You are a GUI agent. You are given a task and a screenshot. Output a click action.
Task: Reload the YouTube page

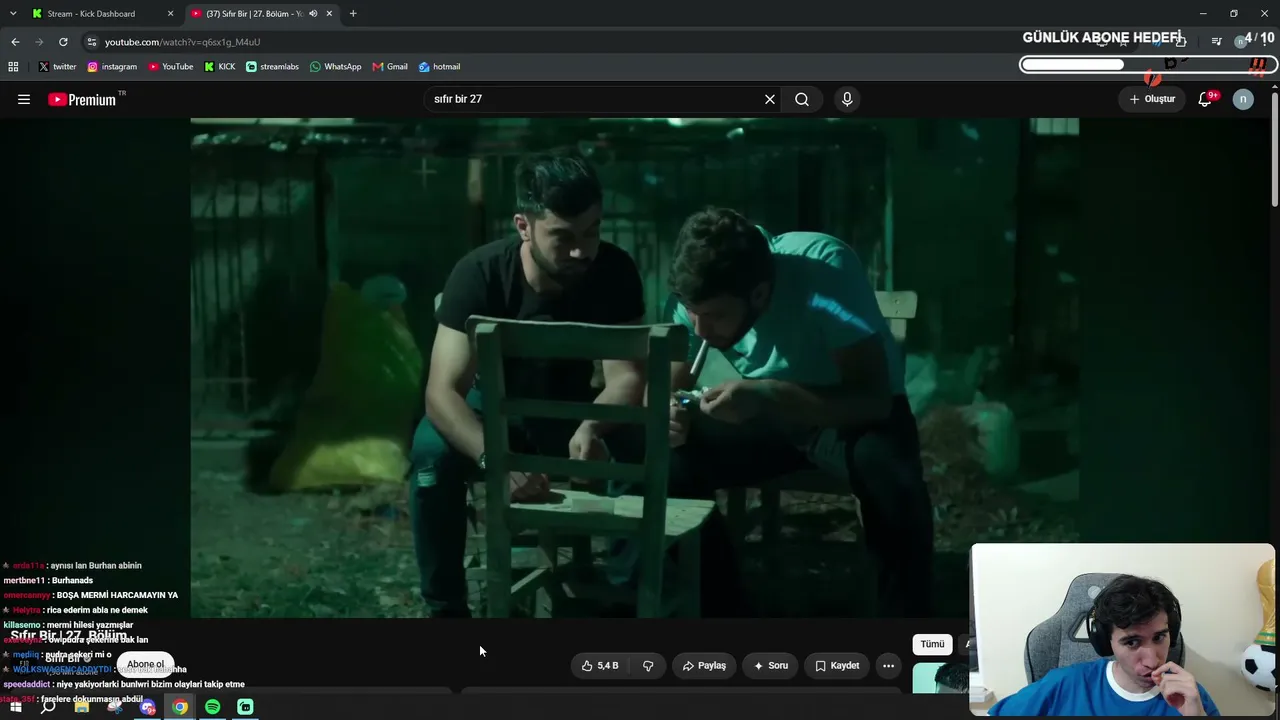tap(63, 42)
